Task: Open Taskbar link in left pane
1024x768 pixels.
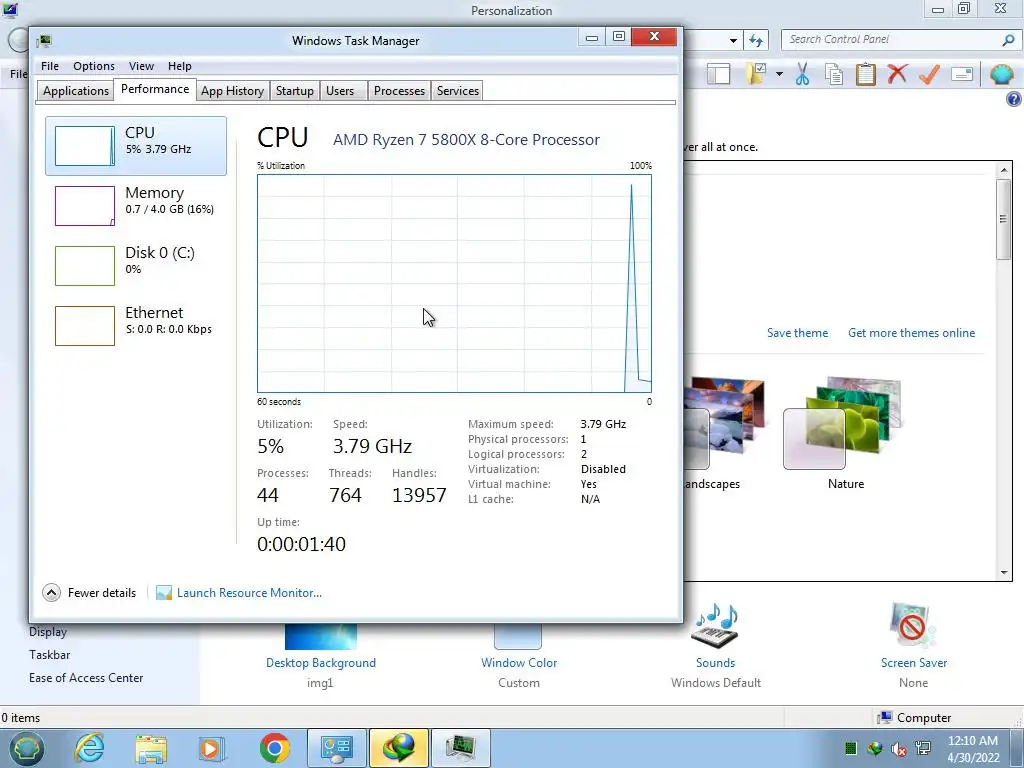Action: pyautogui.click(x=49, y=655)
